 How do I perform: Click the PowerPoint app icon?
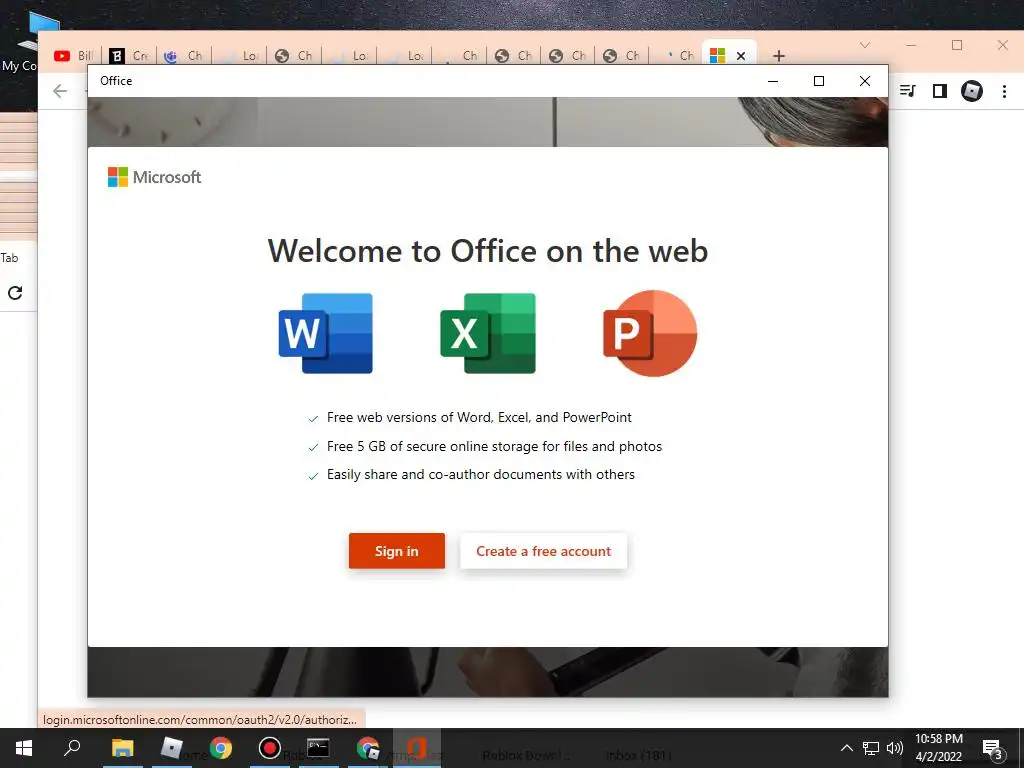coord(650,333)
